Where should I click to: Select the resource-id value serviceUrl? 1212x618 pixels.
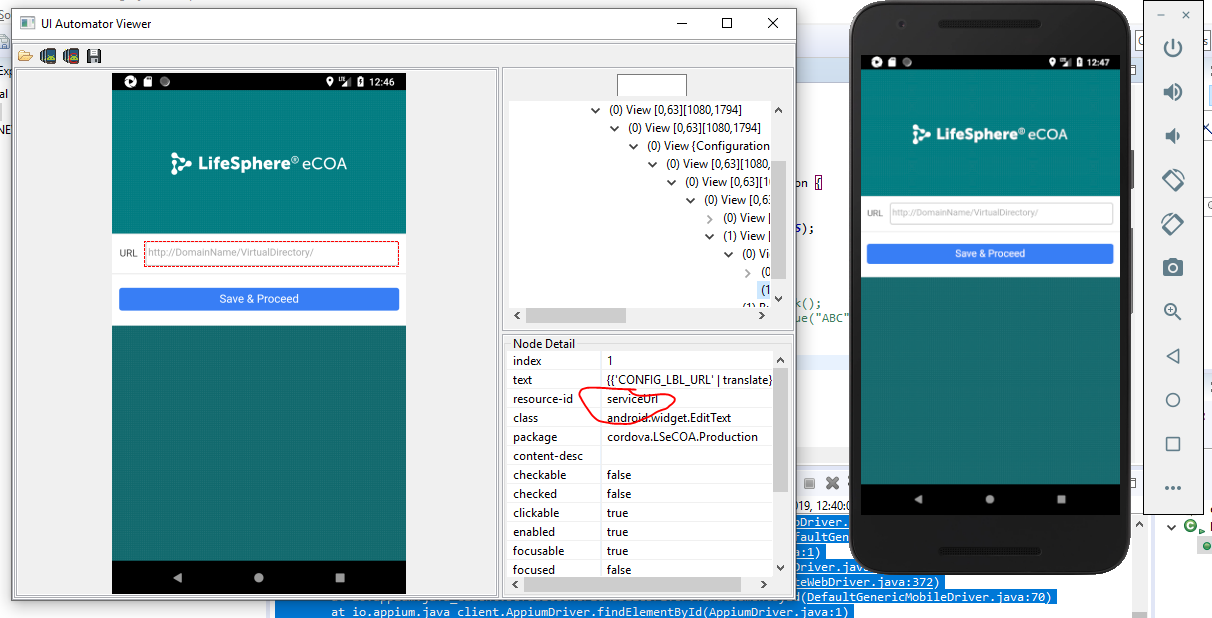(632, 399)
